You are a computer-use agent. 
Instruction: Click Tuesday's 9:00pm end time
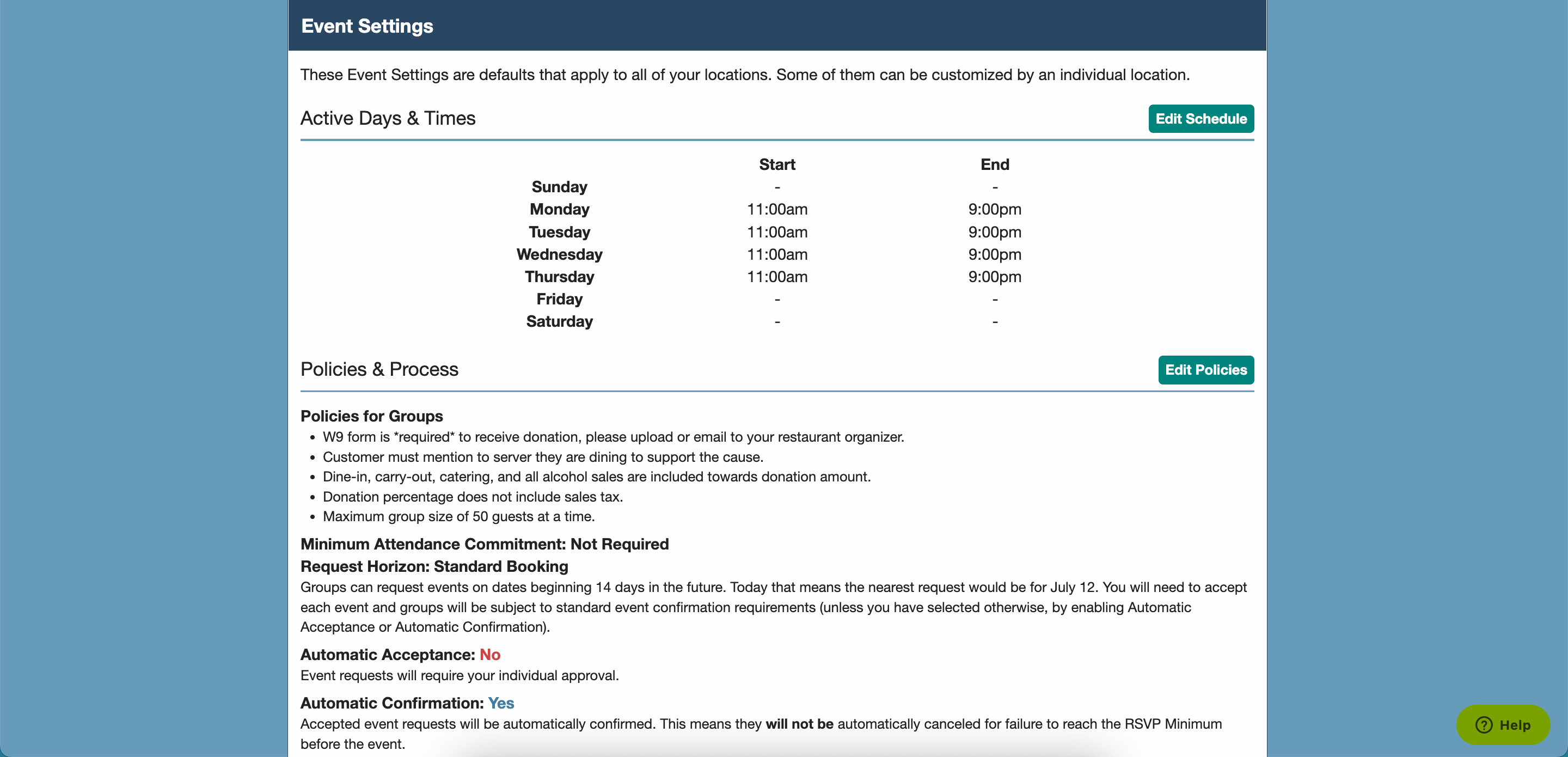tap(994, 232)
